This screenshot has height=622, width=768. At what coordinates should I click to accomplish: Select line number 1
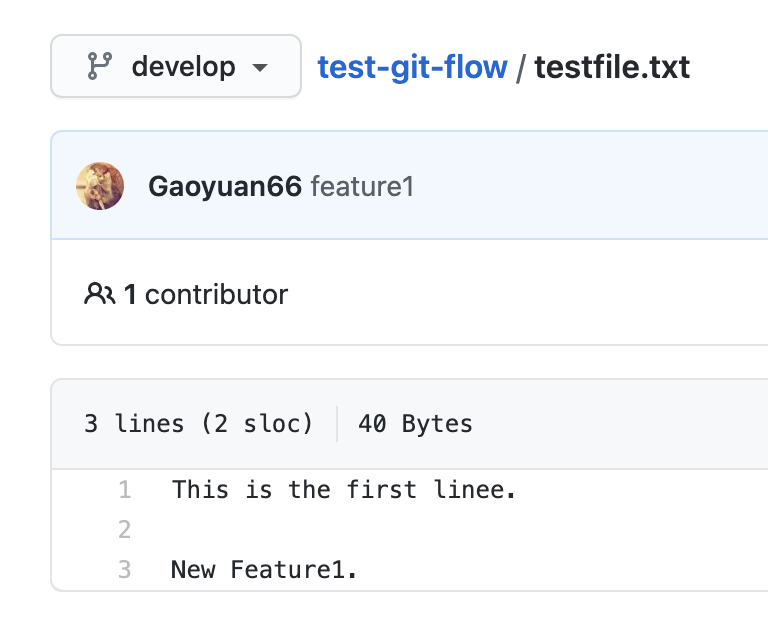pyautogui.click(x=125, y=490)
